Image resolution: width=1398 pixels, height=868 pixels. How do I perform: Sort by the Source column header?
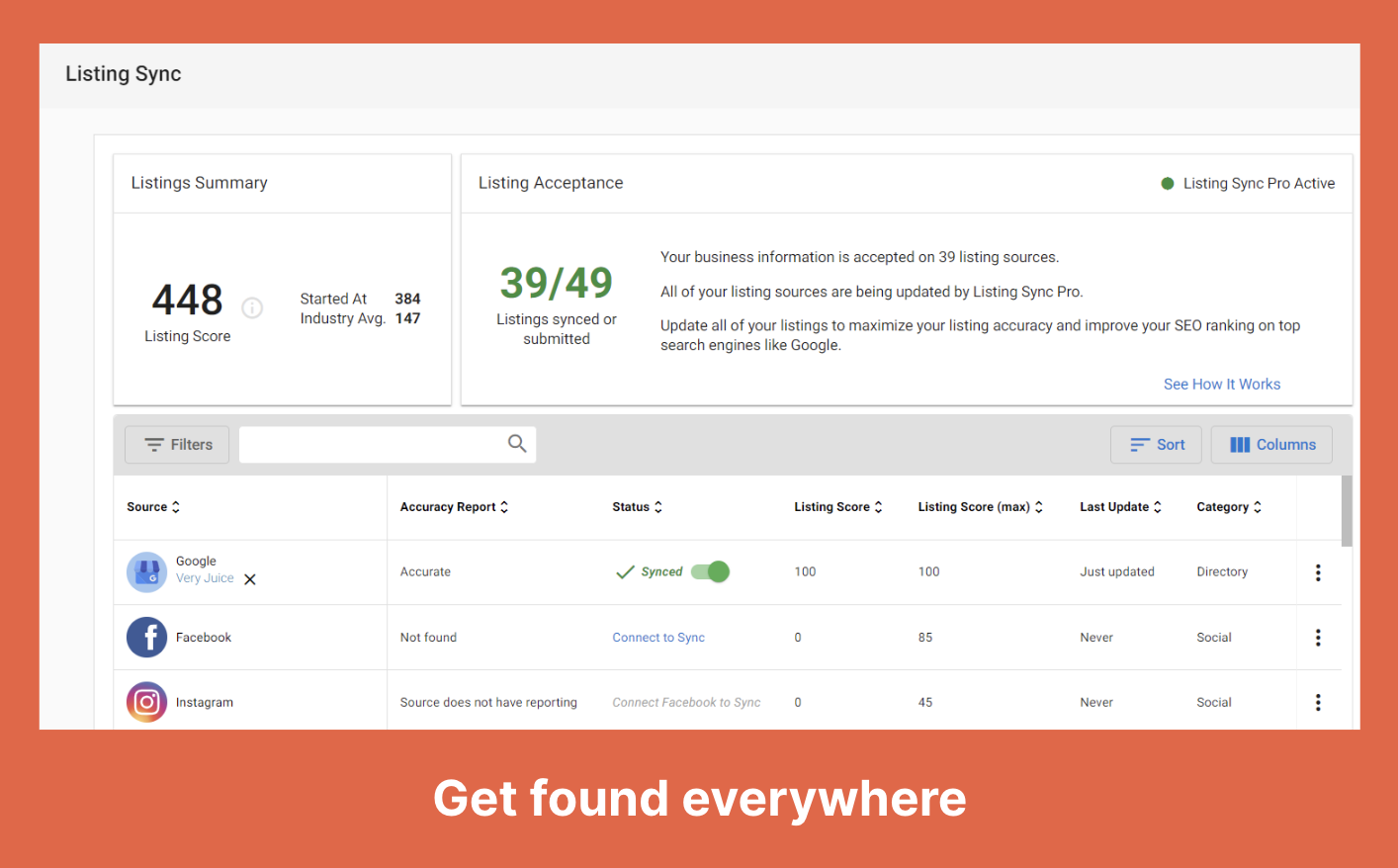tap(153, 507)
